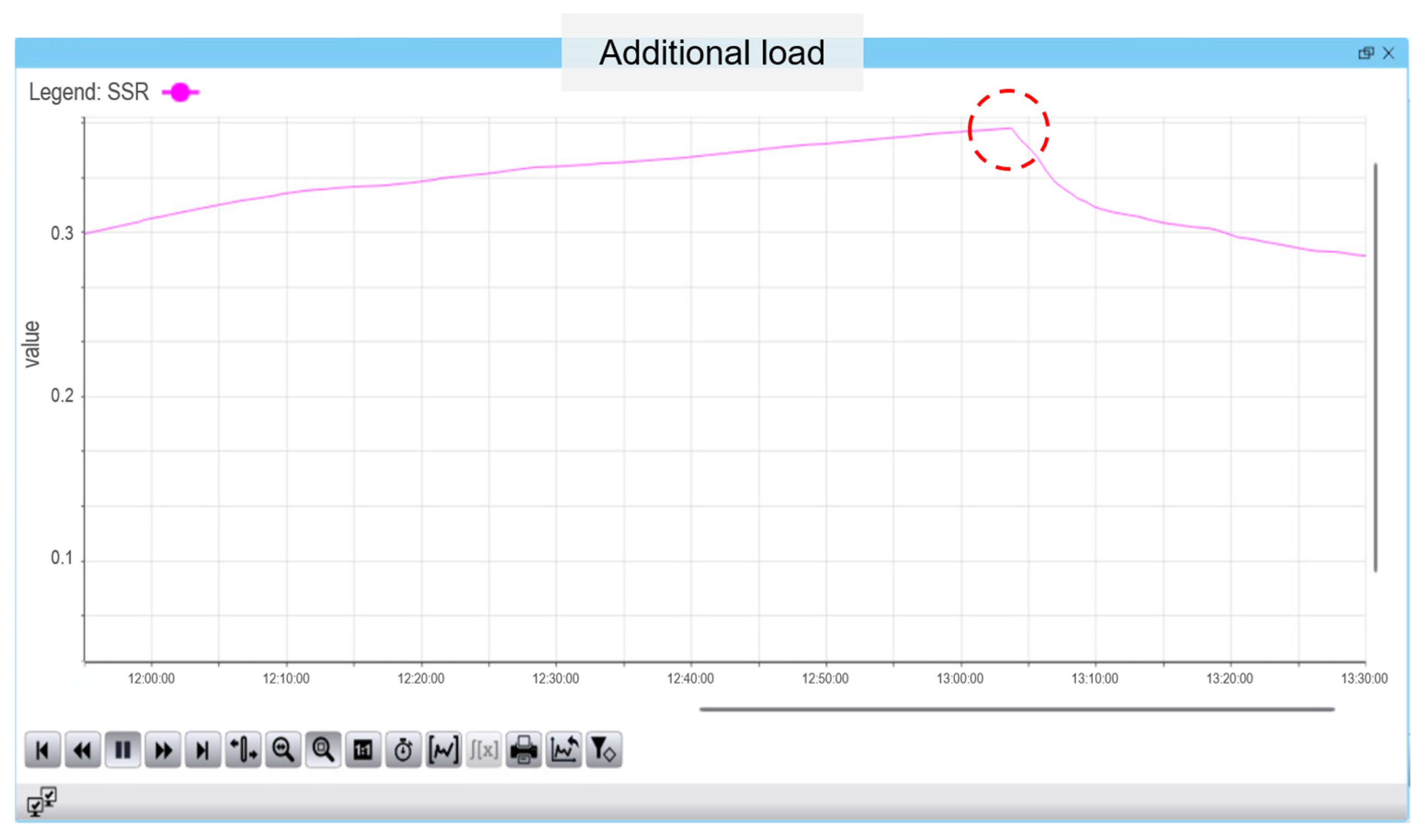Open the filter funnel icon
Viewport: 1421px width, 840px height.
tap(604, 750)
